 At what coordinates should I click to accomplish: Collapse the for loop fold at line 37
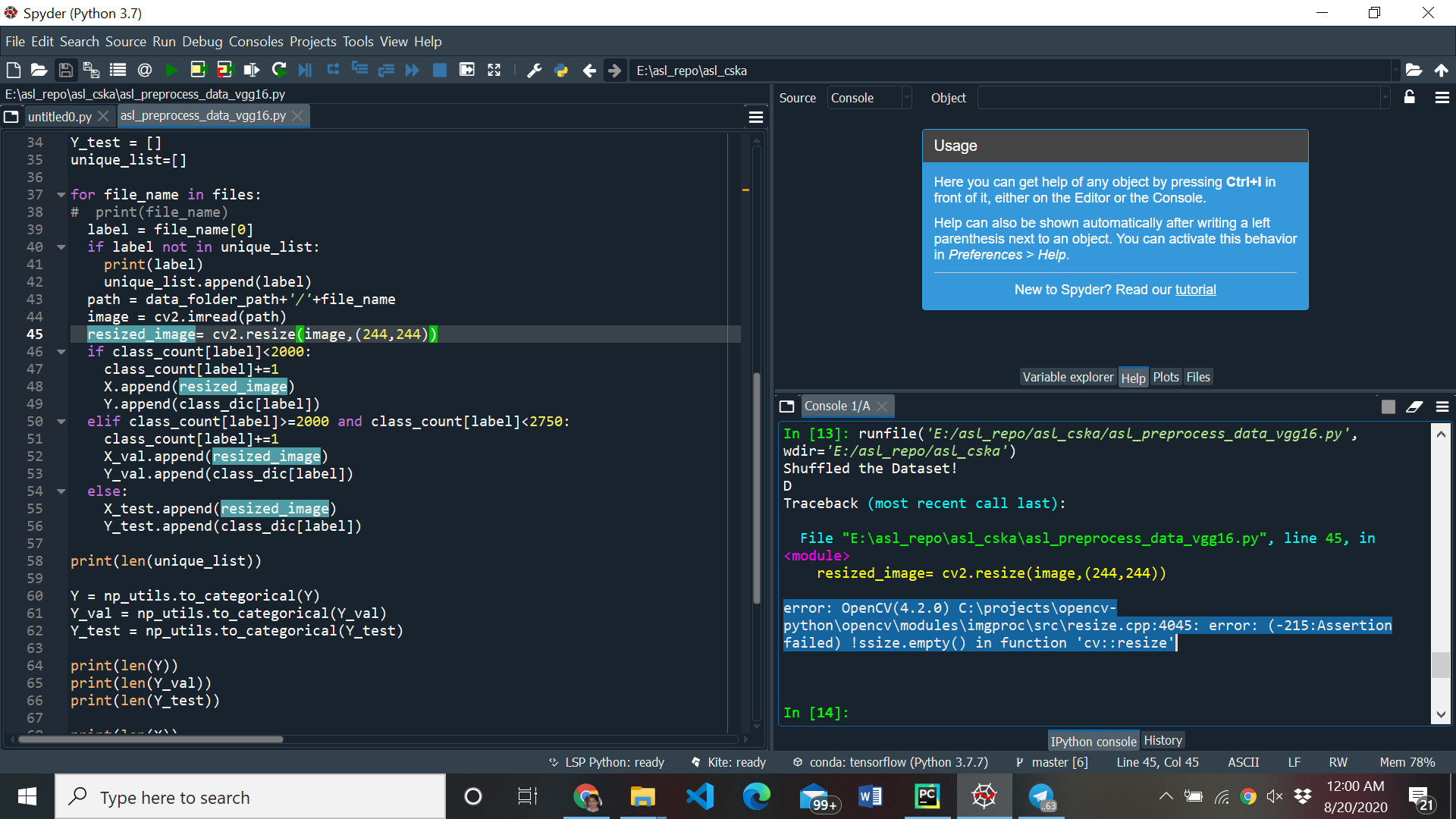coord(61,195)
